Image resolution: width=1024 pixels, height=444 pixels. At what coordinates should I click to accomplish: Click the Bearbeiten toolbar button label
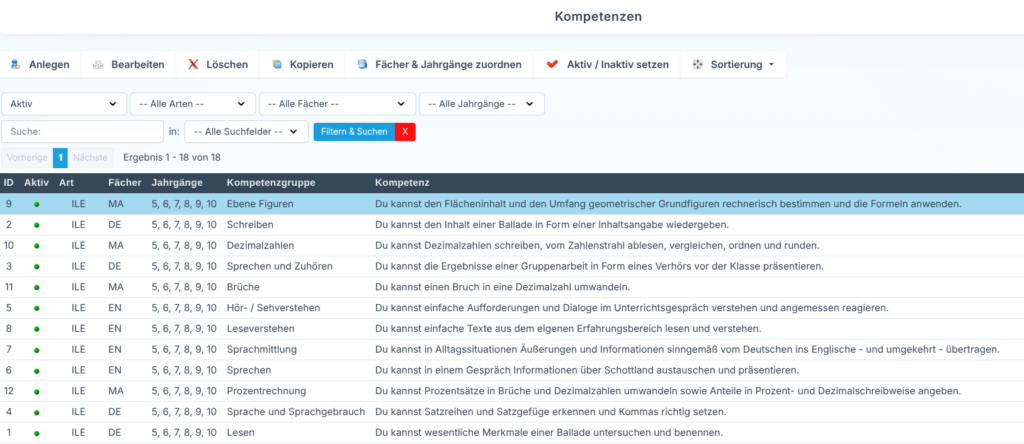tap(138, 65)
